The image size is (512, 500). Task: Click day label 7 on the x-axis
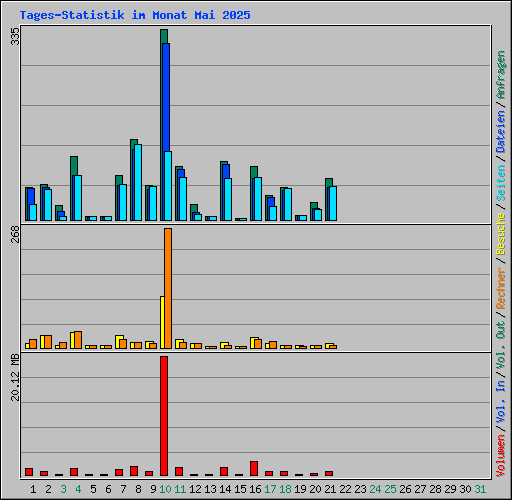(x=123, y=489)
